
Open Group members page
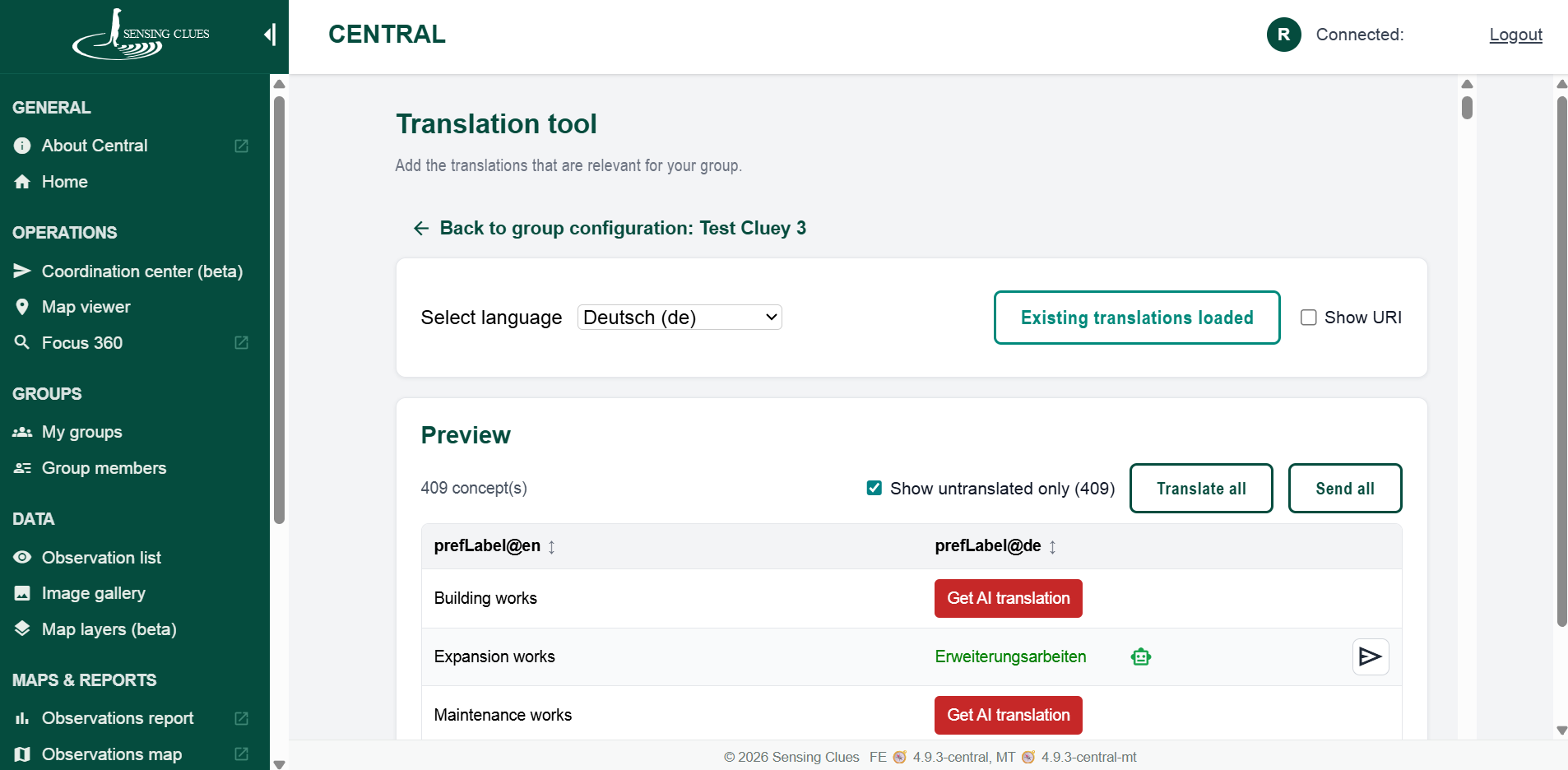click(104, 468)
